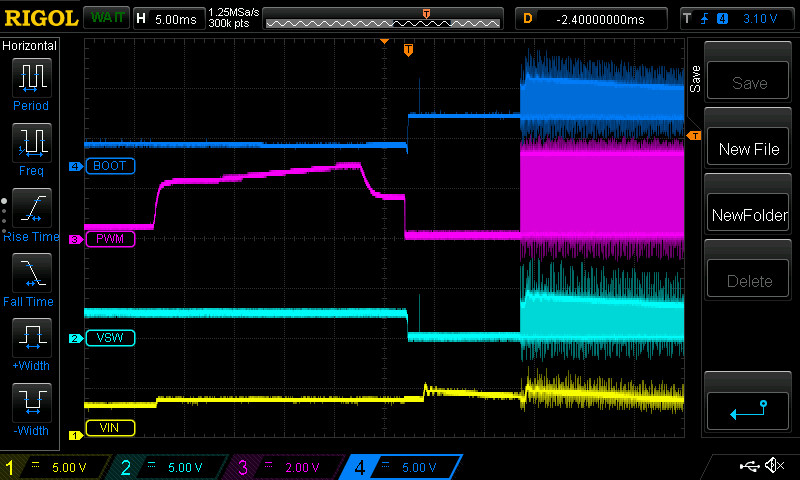Click the RIGOL logo

tap(41, 18)
